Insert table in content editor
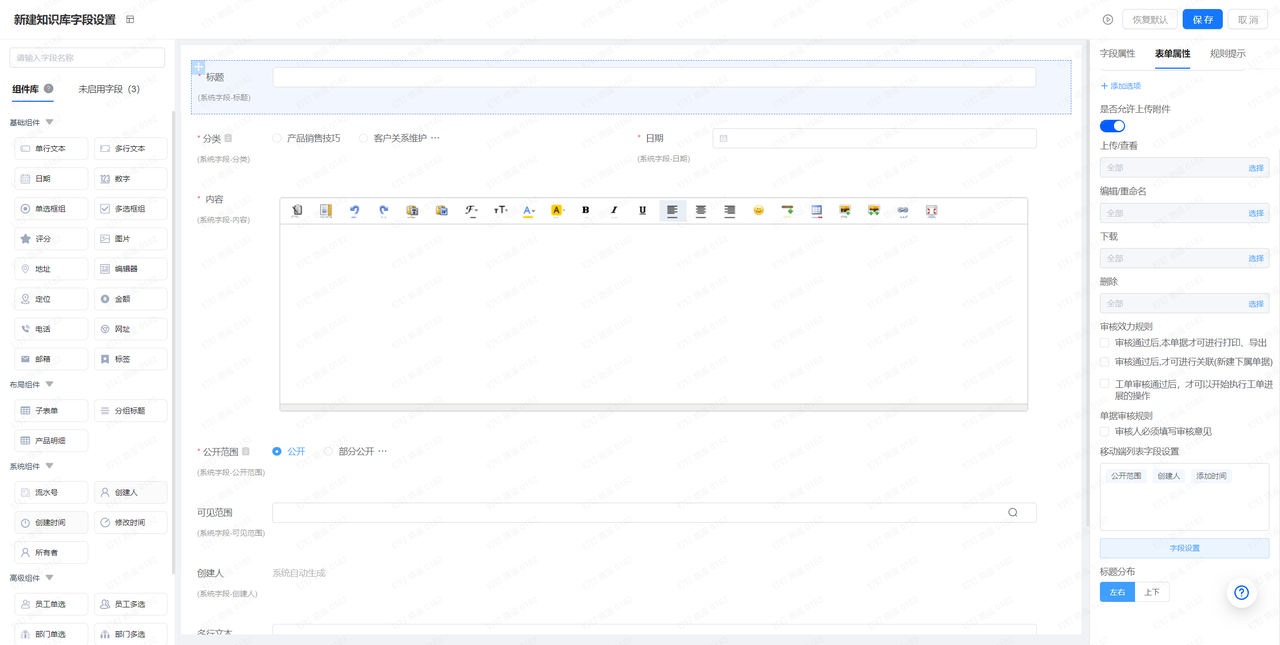The image size is (1280, 645). coord(816,210)
